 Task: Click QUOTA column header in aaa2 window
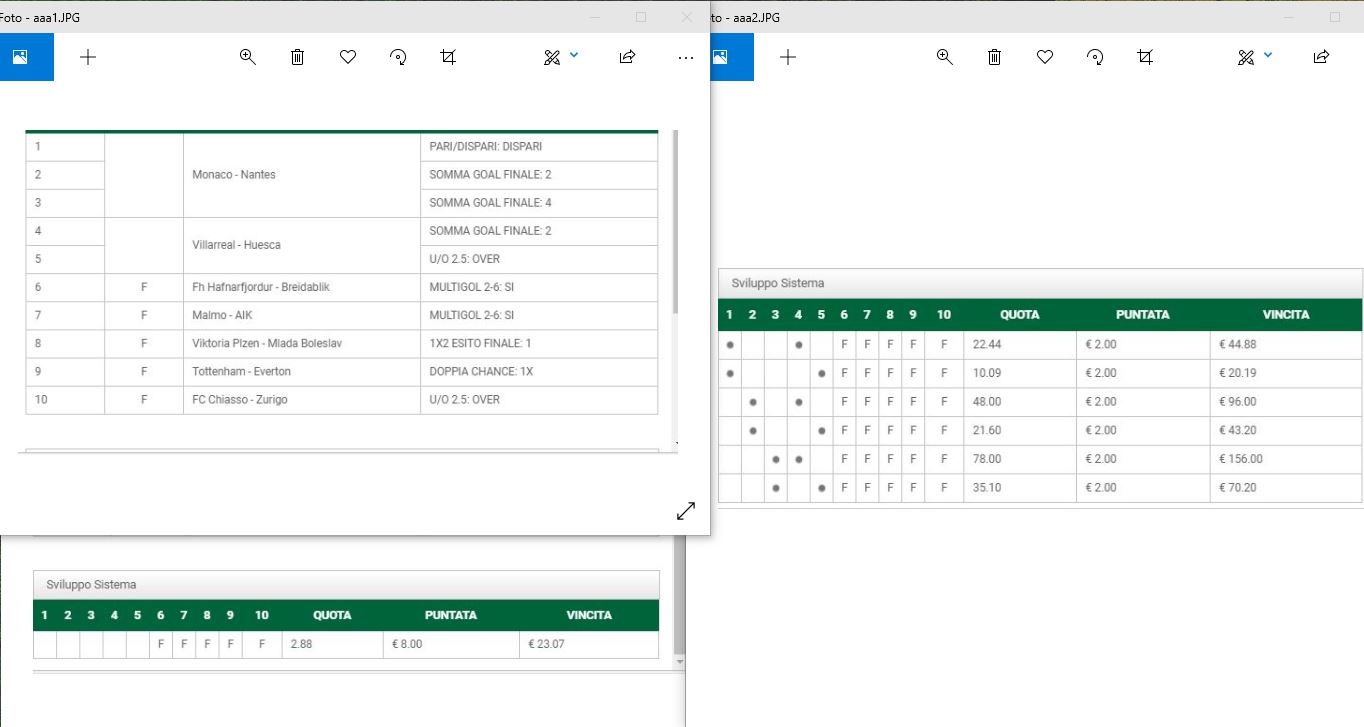(1020, 314)
